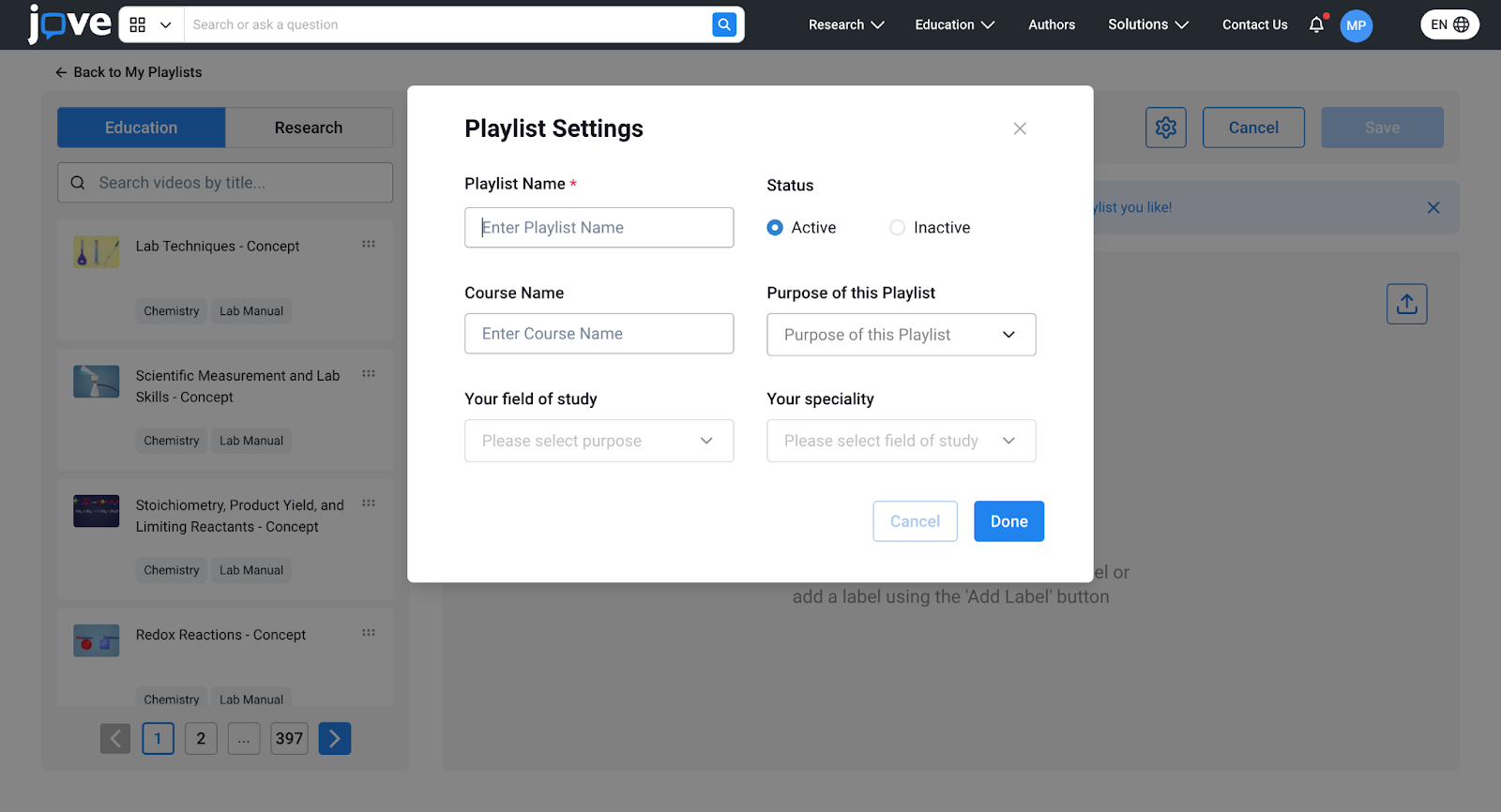Click the Redox Reactions - Concept thumbnail

click(97, 640)
